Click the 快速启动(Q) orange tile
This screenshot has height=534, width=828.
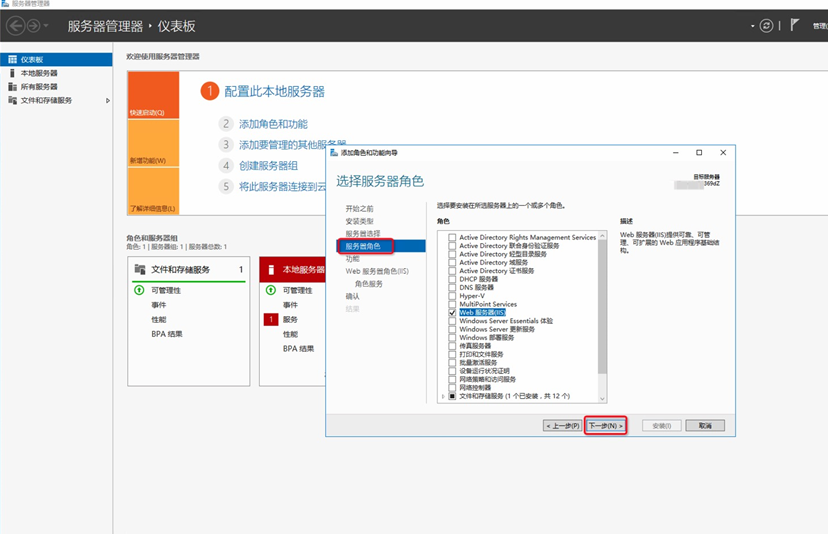pyautogui.click(x=153, y=95)
